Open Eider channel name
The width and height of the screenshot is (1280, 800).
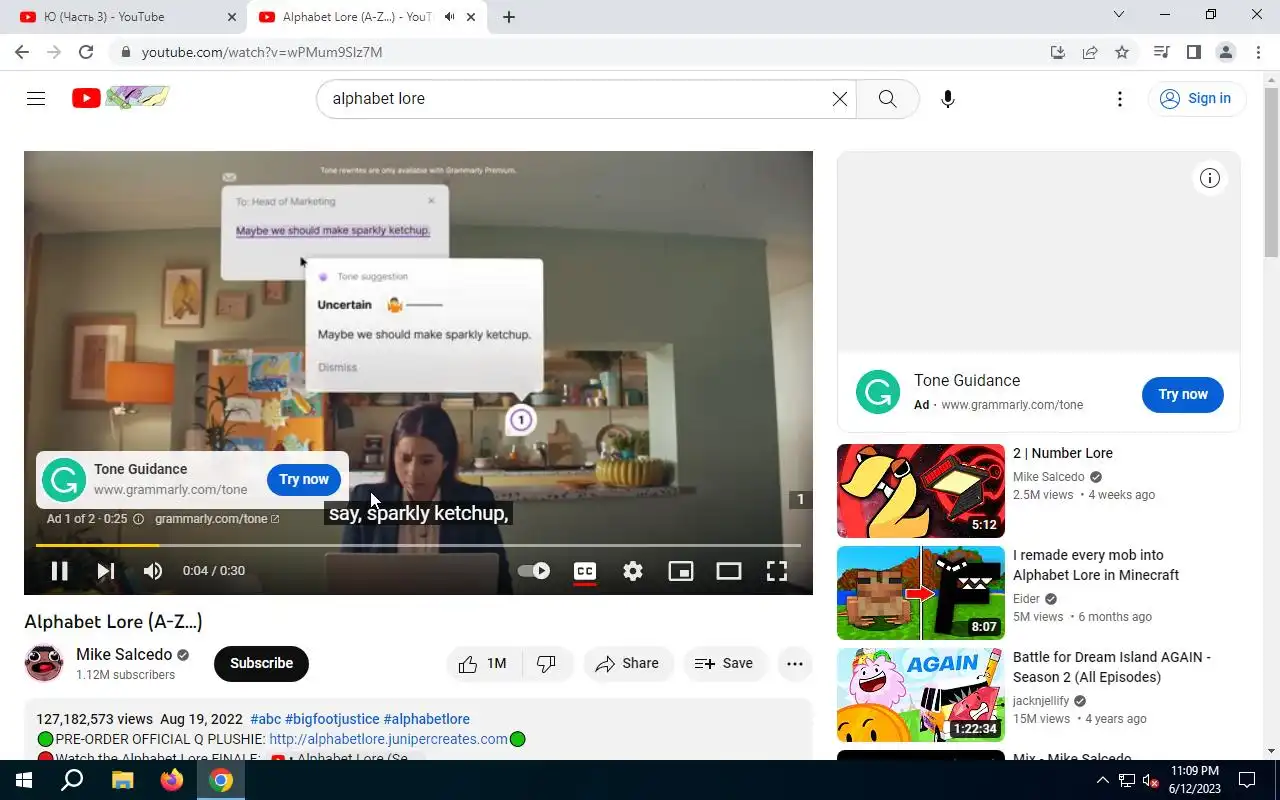1026,599
